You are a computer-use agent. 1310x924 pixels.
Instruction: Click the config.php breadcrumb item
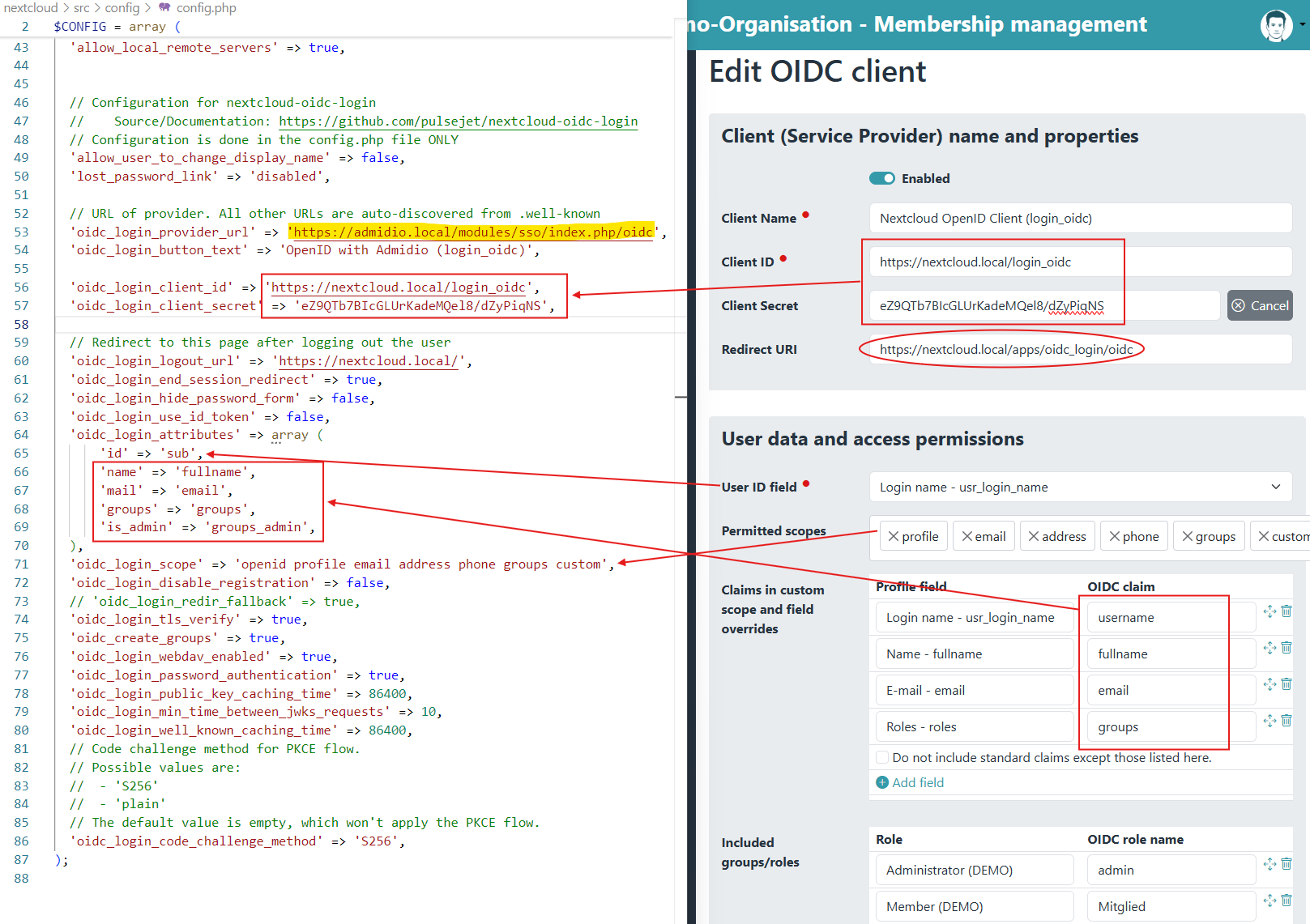206,8
